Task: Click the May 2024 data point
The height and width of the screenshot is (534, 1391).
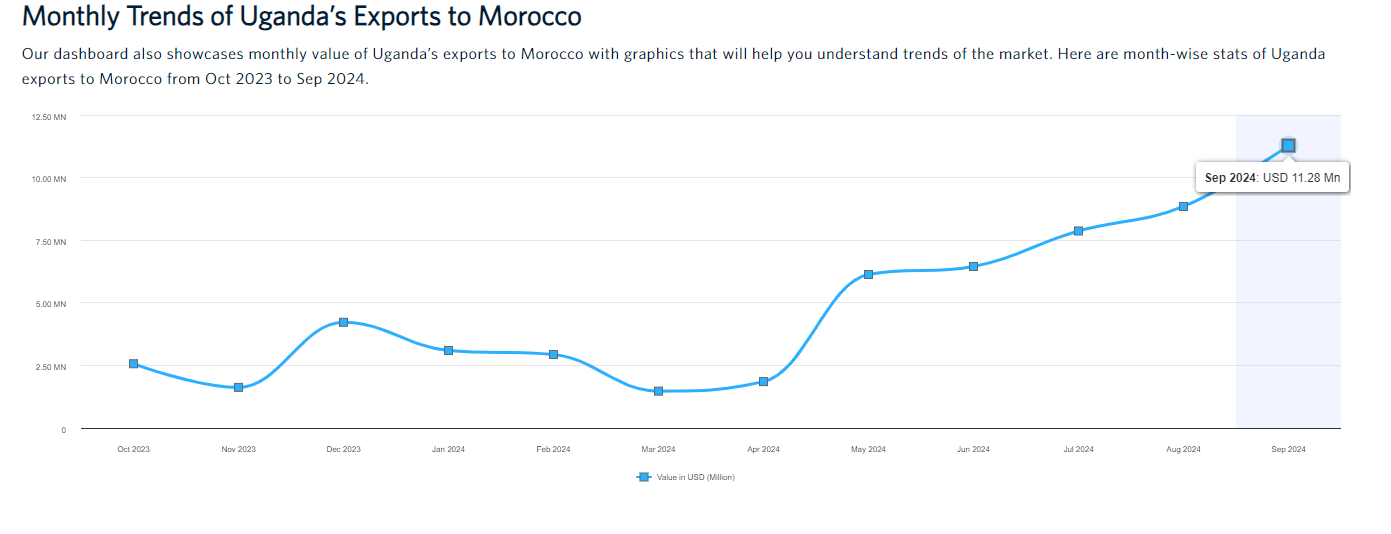Action: click(868, 274)
